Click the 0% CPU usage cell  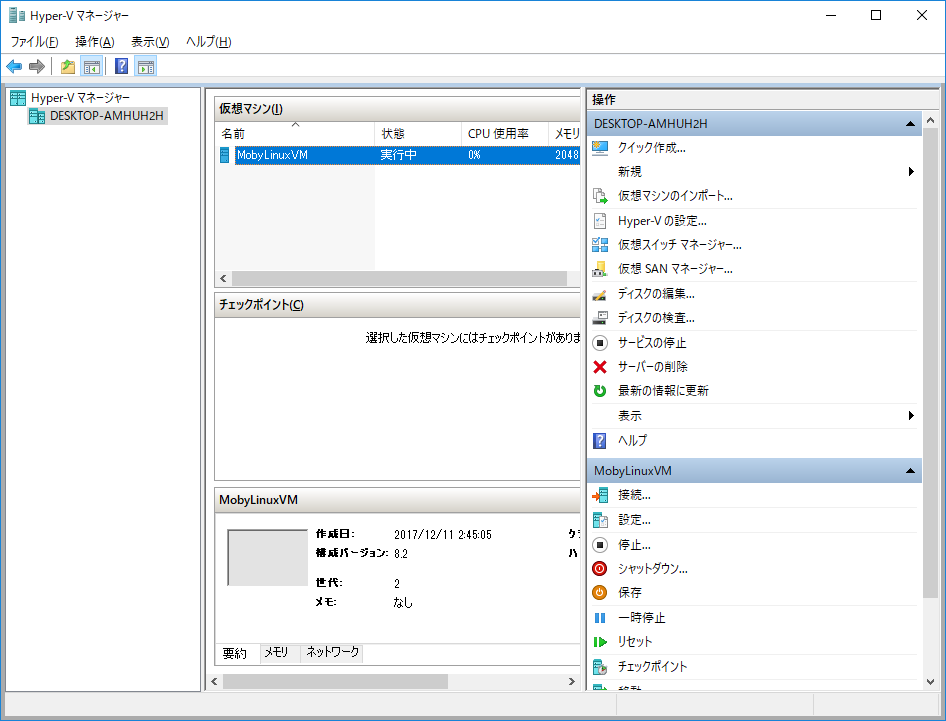tap(474, 155)
